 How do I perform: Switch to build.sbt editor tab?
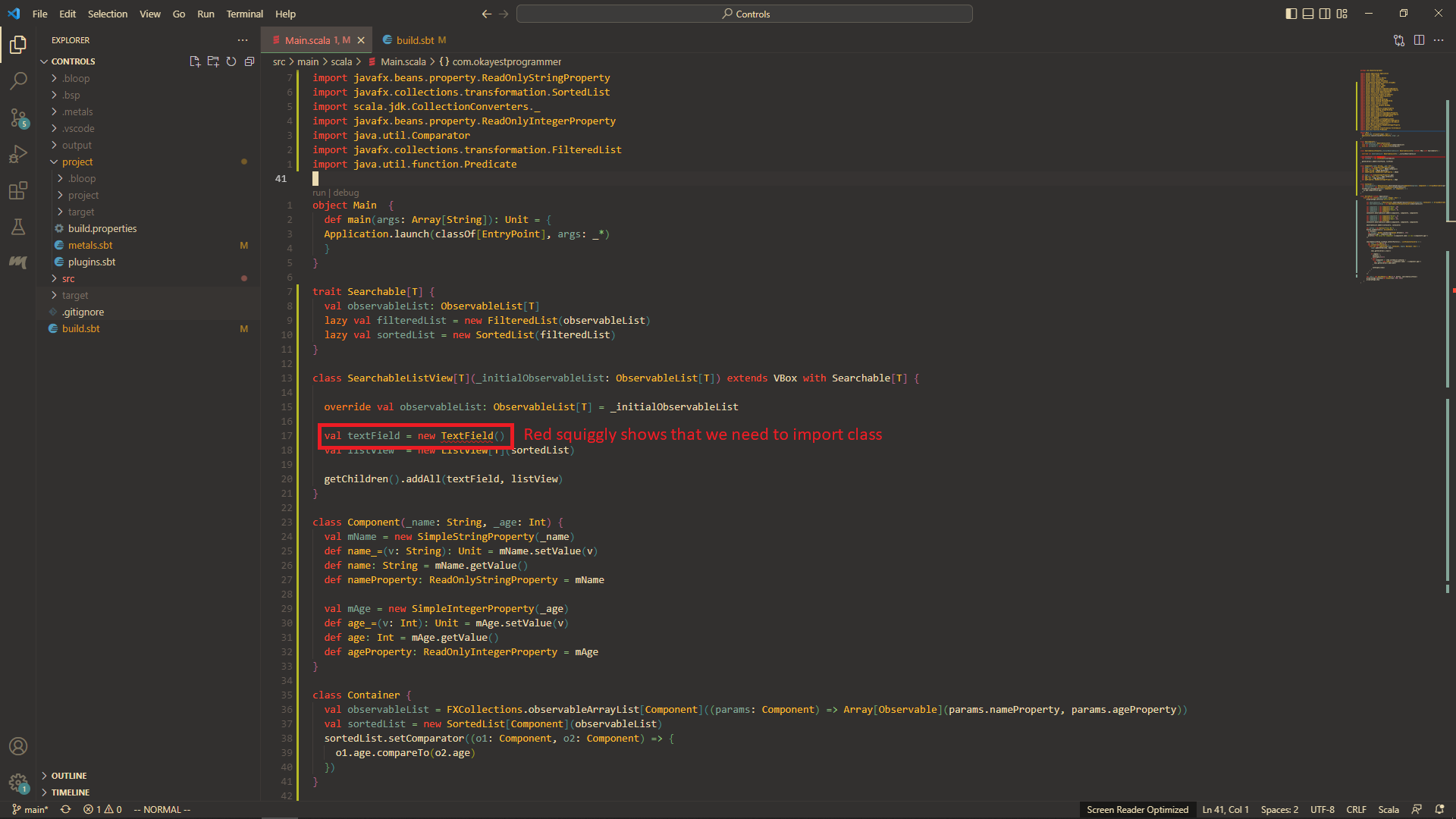[414, 40]
